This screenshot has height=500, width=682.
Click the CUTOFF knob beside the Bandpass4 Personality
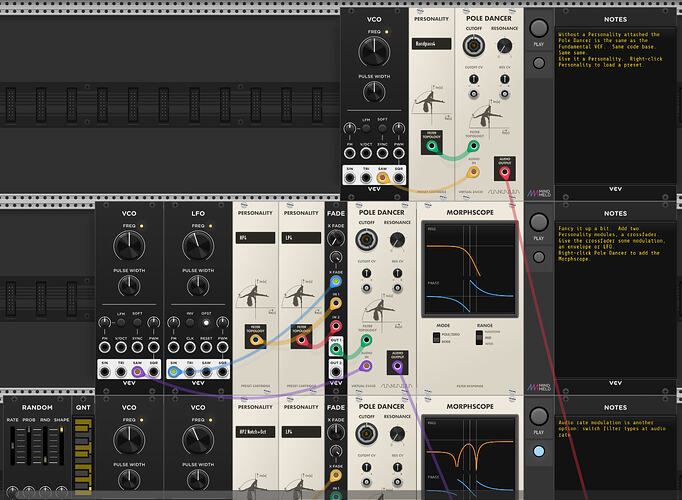(474, 45)
